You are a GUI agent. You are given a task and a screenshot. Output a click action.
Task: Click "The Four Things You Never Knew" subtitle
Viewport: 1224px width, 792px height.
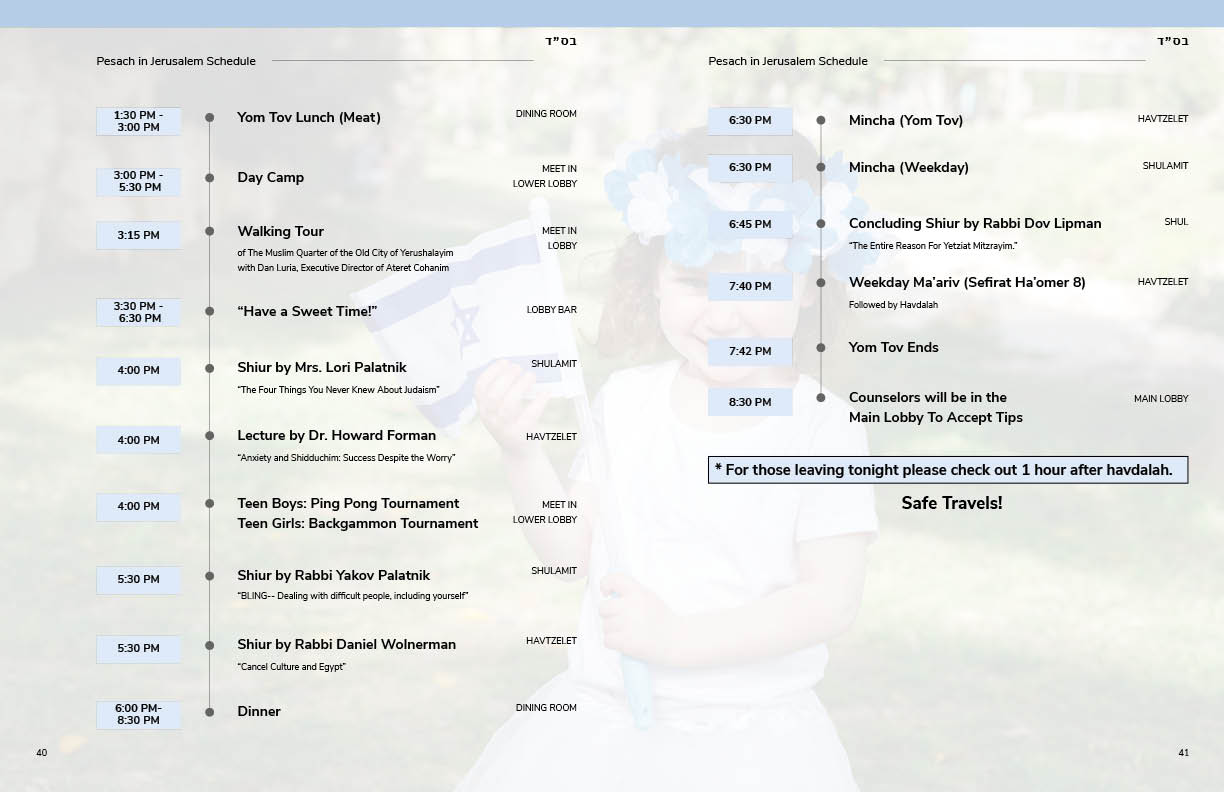[x=338, y=390]
